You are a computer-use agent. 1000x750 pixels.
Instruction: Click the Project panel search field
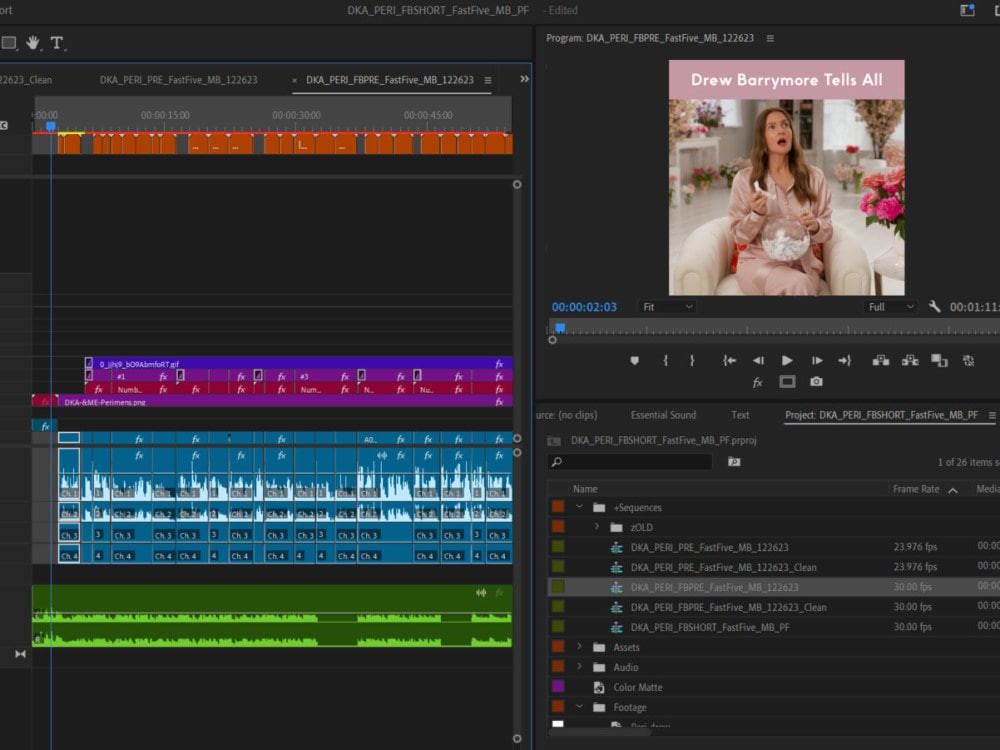pyautogui.click(x=630, y=461)
